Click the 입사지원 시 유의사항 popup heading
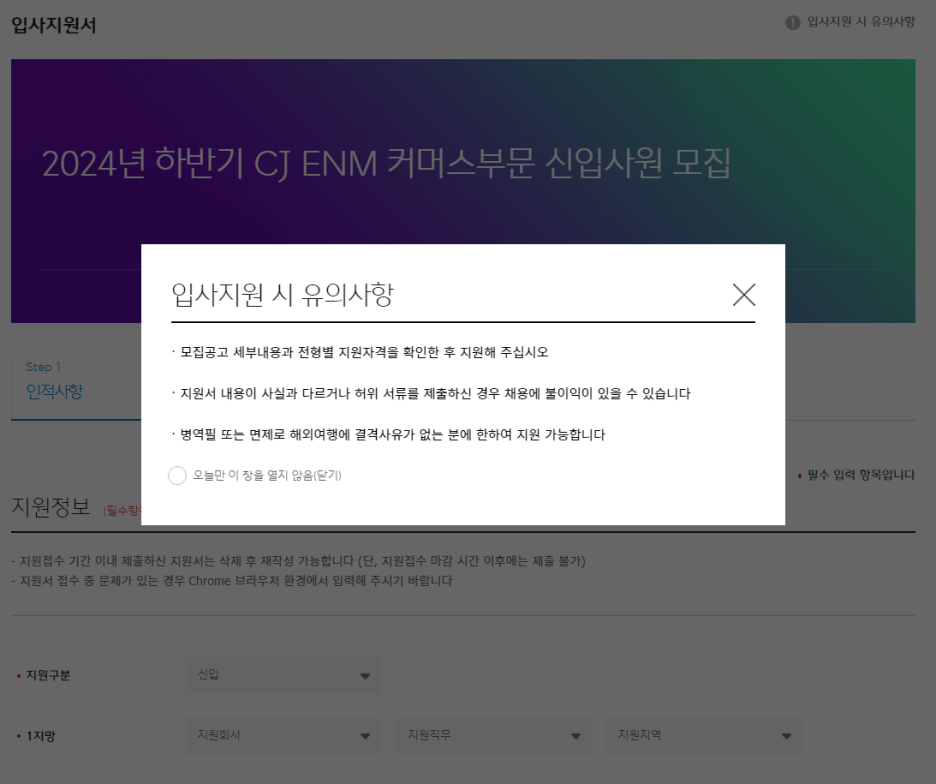The width and height of the screenshot is (936, 784). click(x=282, y=295)
